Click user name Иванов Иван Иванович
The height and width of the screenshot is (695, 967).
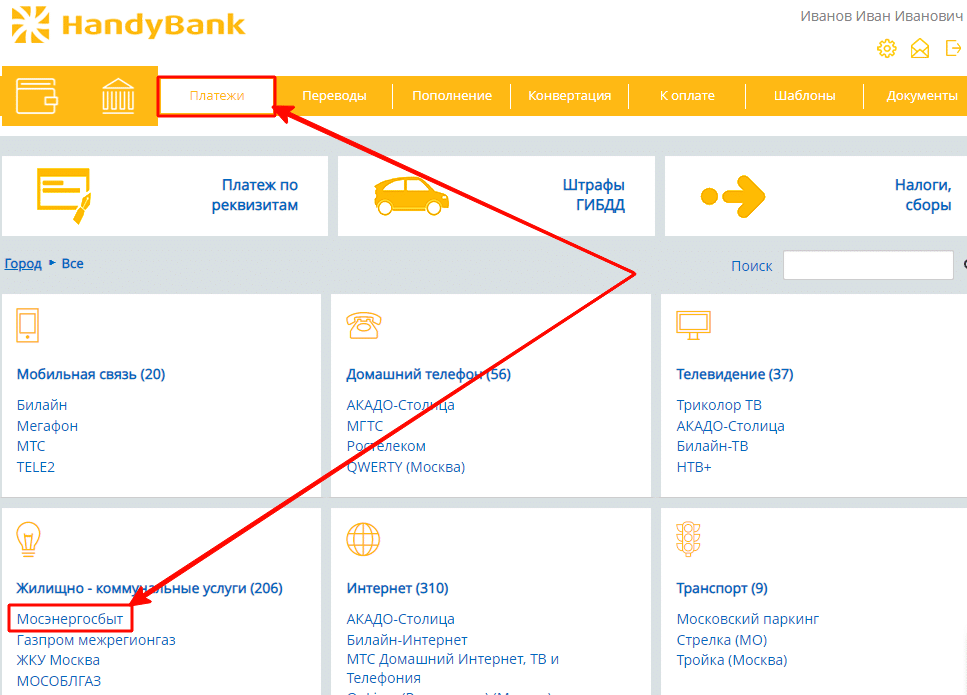[x=881, y=16]
